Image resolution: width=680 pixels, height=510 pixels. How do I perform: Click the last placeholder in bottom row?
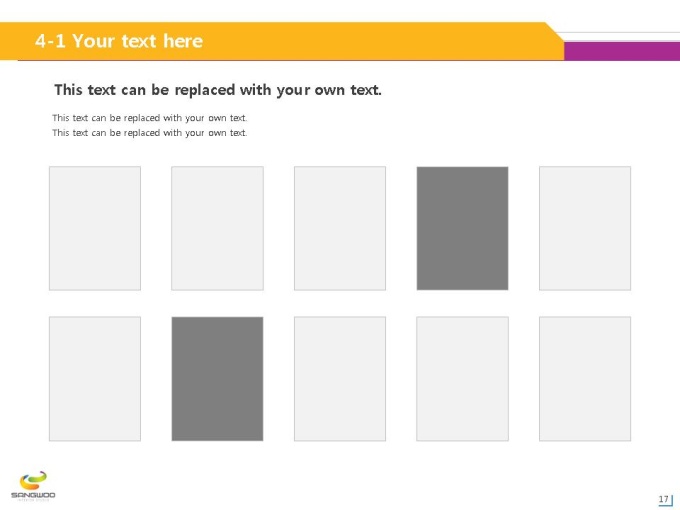coord(585,379)
